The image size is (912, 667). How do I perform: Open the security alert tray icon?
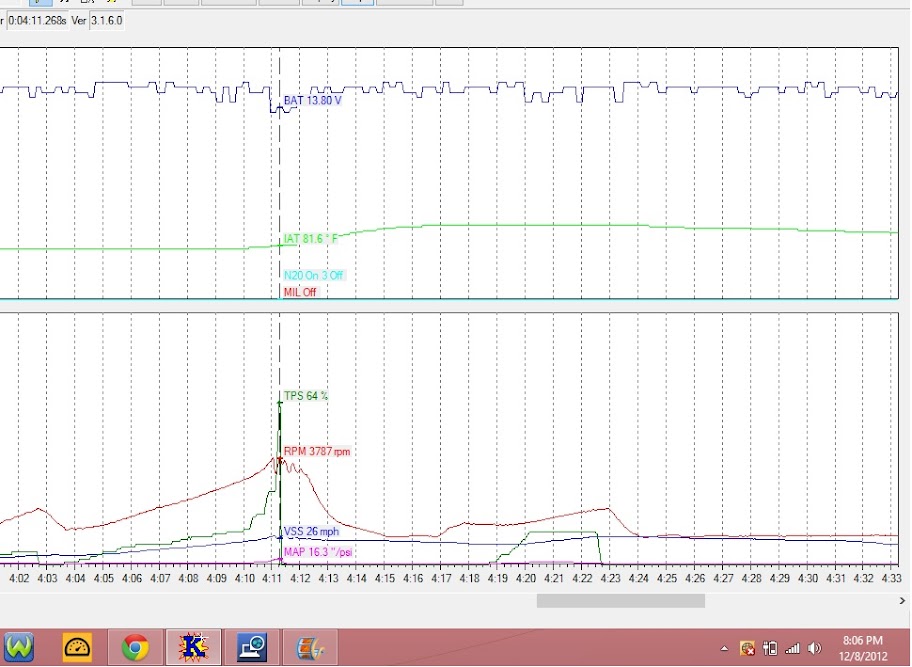pos(747,648)
